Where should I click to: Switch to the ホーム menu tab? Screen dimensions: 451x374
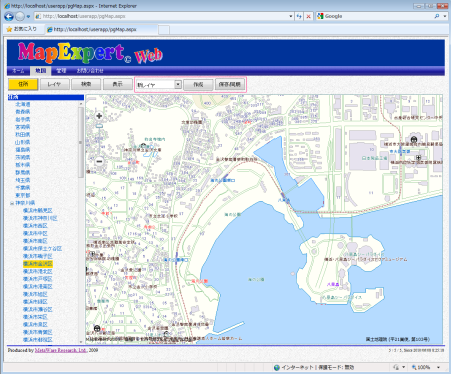pos(18,71)
